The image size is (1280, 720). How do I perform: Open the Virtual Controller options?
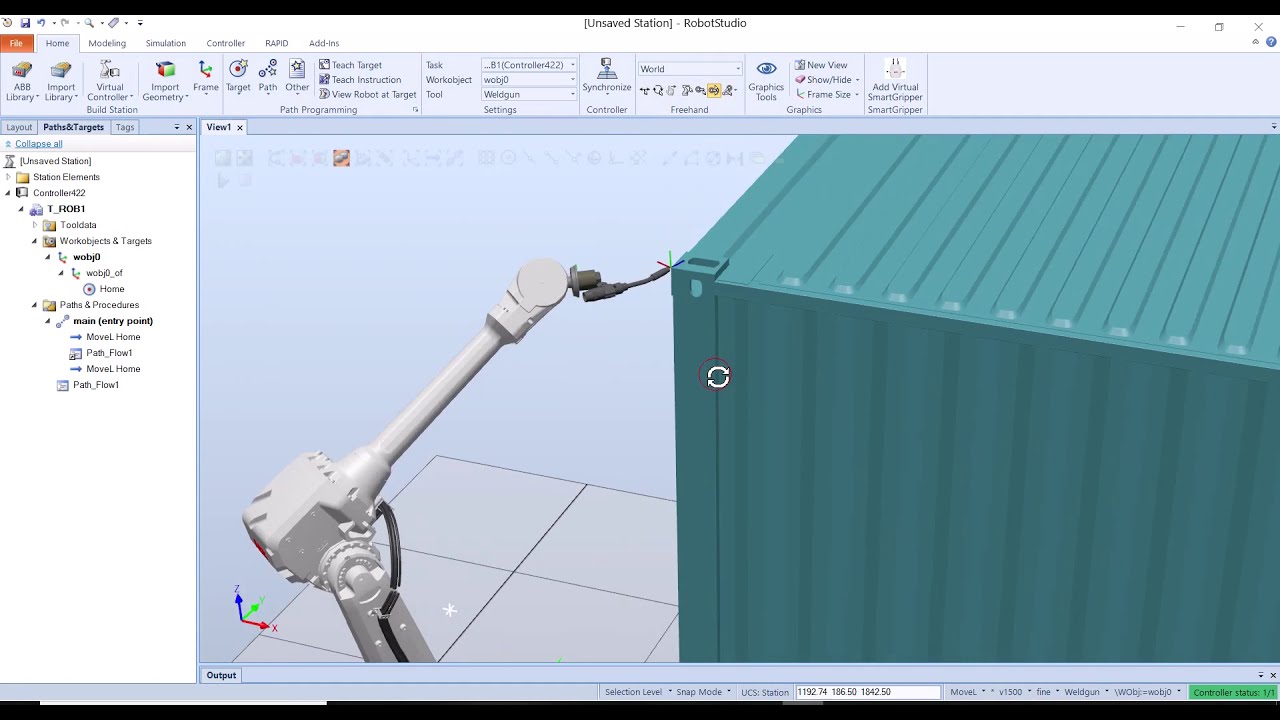pyautogui.click(x=110, y=81)
